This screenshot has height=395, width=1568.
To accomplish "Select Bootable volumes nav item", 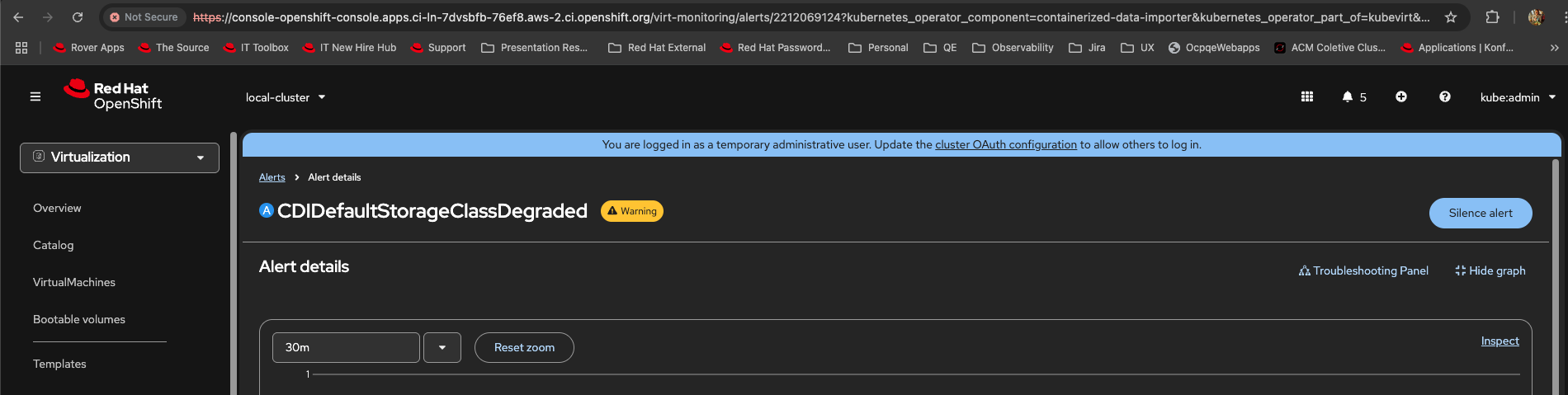I will [79, 319].
